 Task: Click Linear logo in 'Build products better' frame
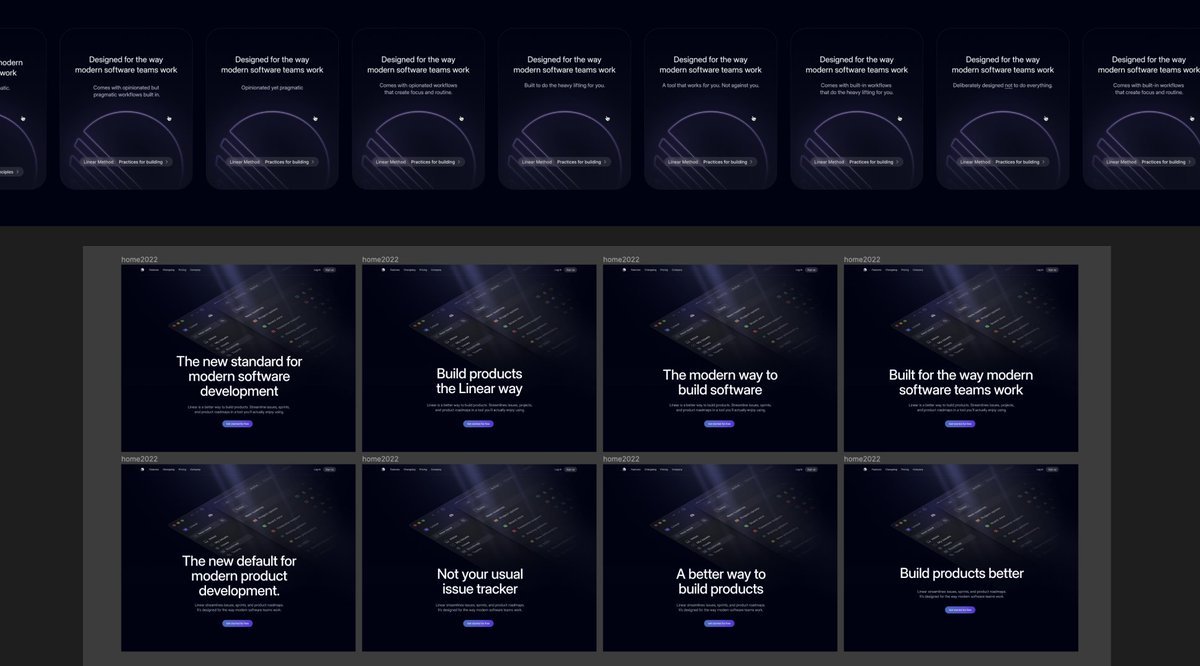[865, 469]
